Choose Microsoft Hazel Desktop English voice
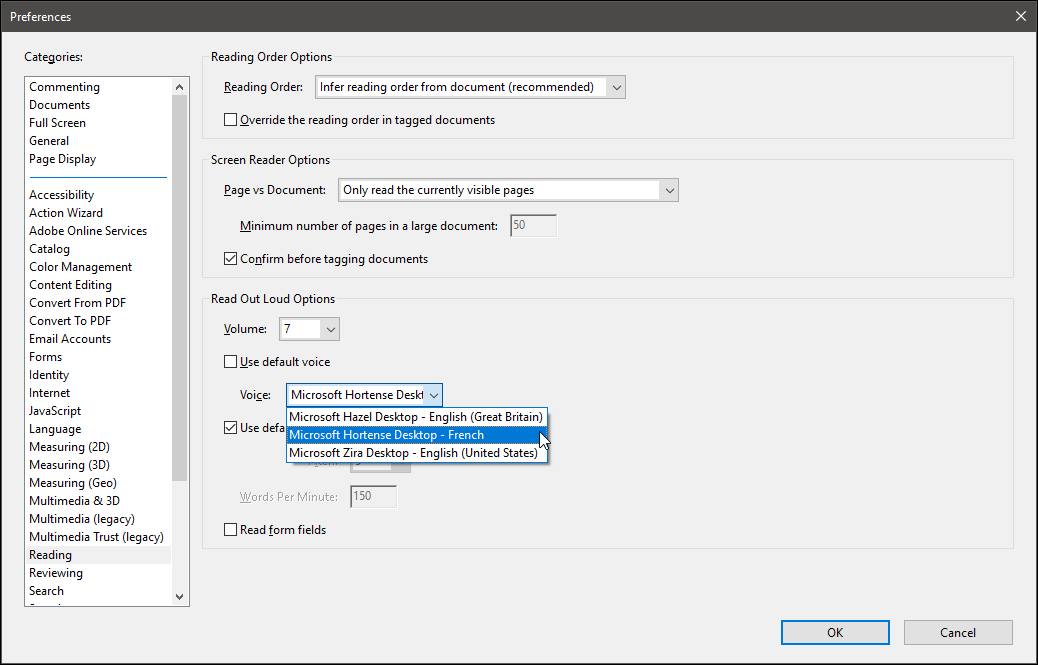Image resolution: width=1038 pixels, height=665 pixels. pos(416,416)
